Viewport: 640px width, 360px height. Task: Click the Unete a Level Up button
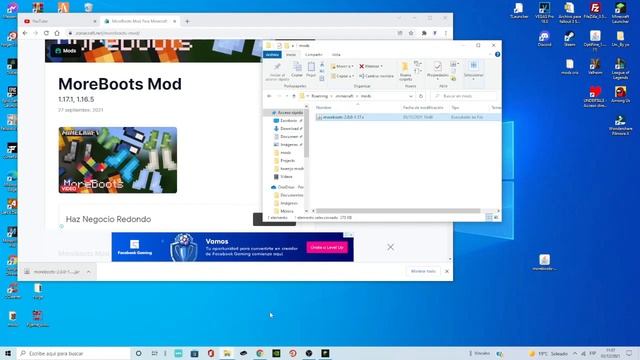pyautogui.click(x=327, y=247)
